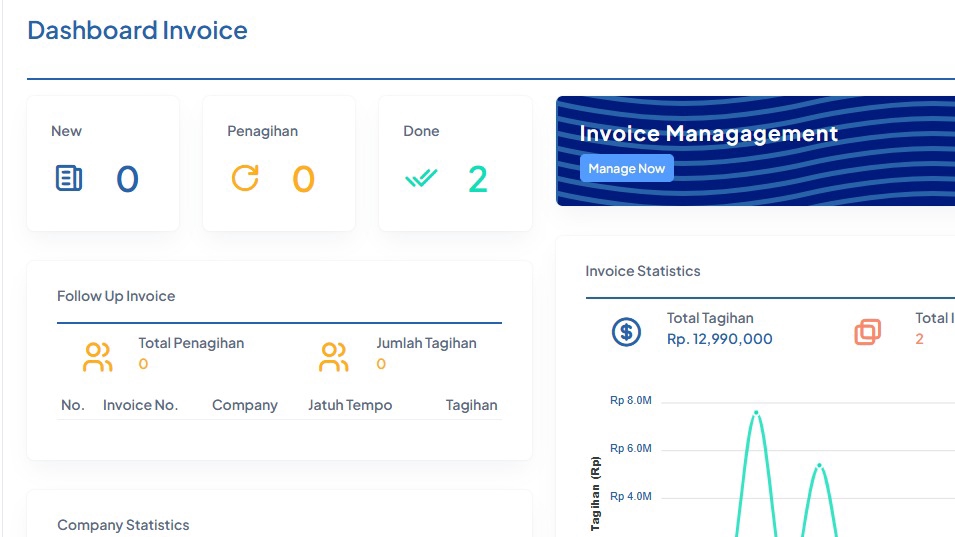This screenshot has height=537, width=955.
Task: Sort table by Invoice No. column header
Action: 140,405
